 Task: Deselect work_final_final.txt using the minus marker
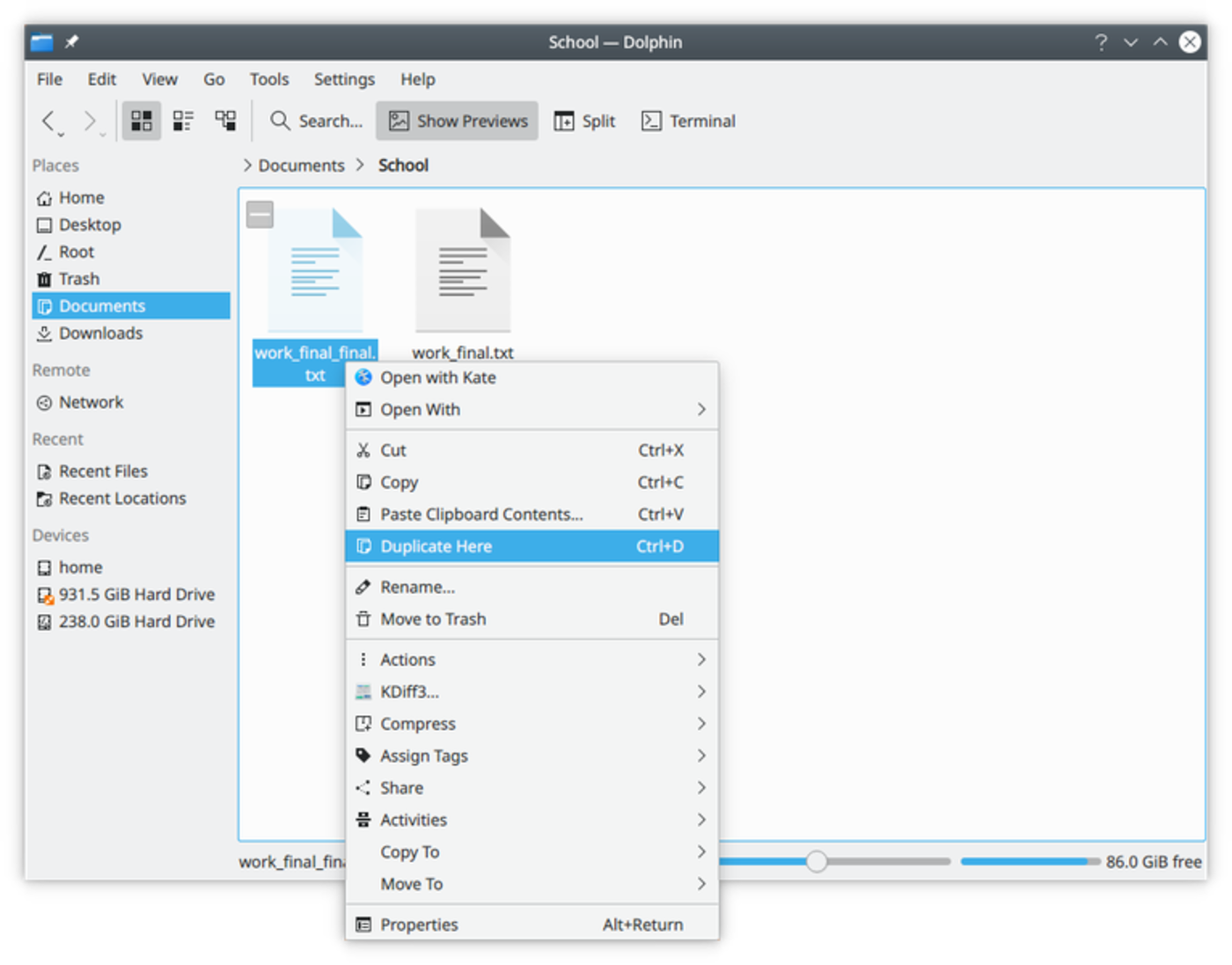pyautogui.click(x=260, y=214)
